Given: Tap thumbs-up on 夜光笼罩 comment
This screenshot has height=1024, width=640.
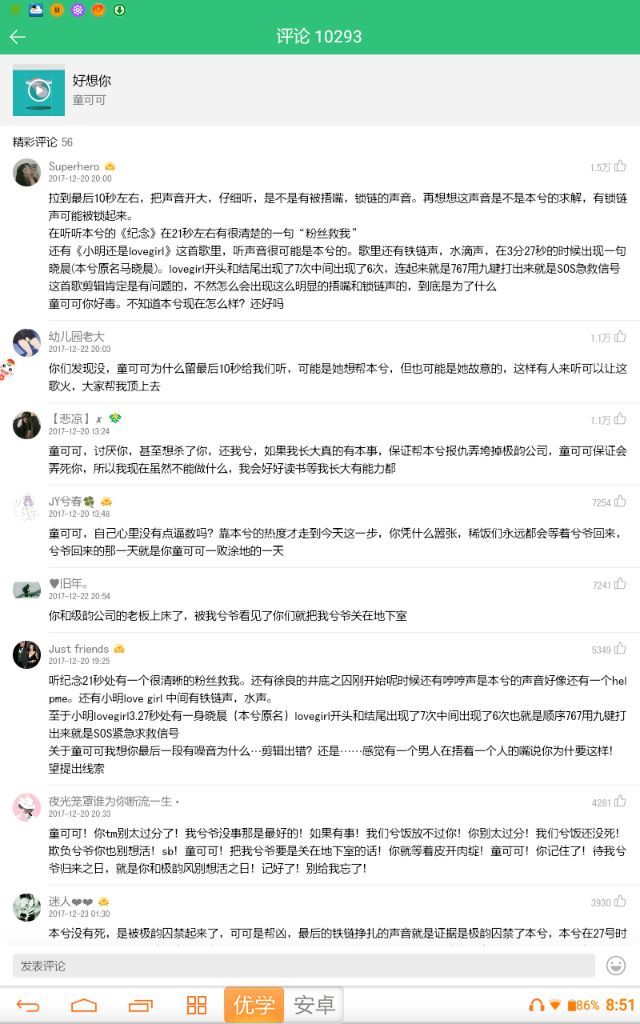Looking at the screenshot, I should pos(620,801).
